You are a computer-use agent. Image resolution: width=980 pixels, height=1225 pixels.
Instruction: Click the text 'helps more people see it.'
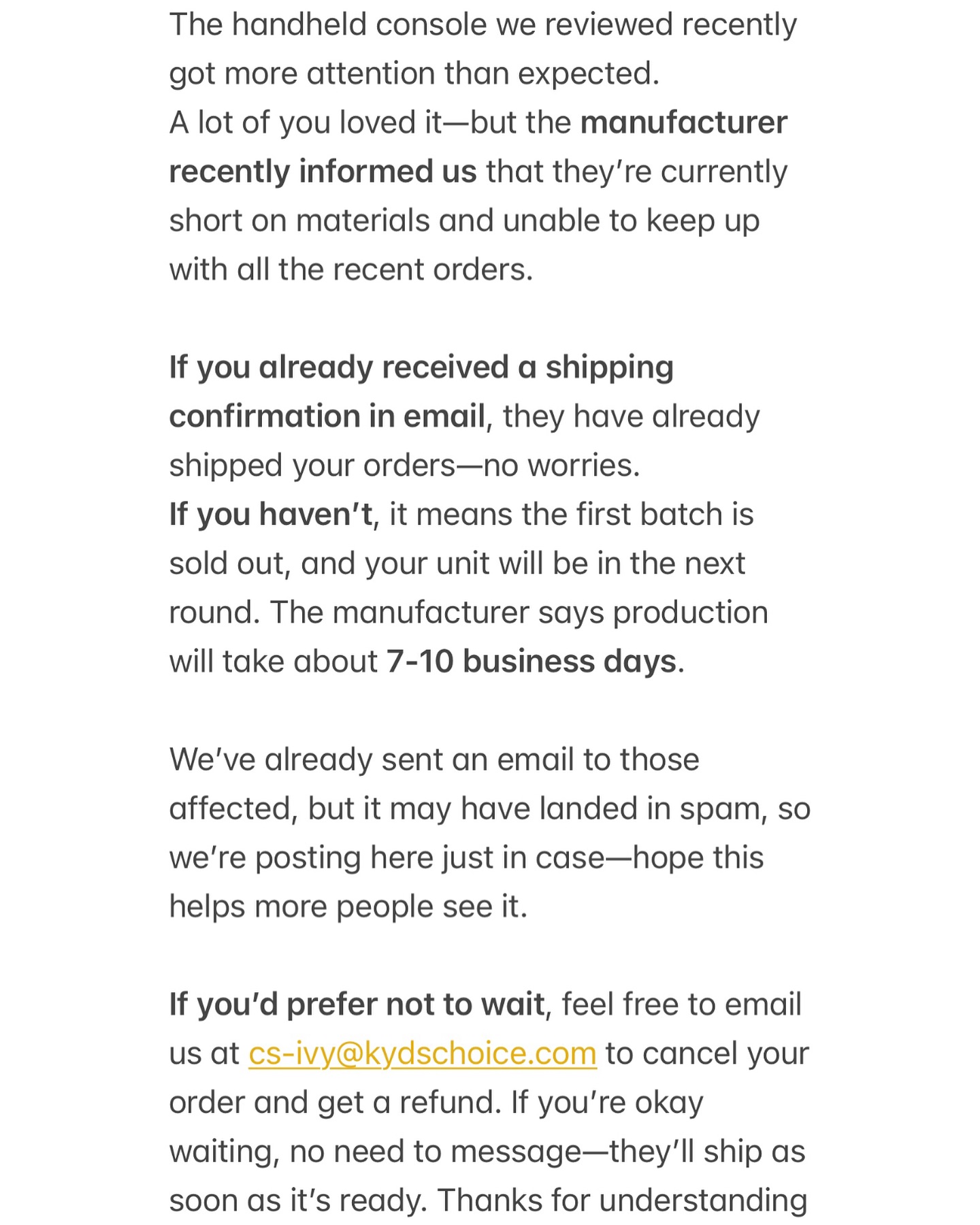(x=348, y=907)
